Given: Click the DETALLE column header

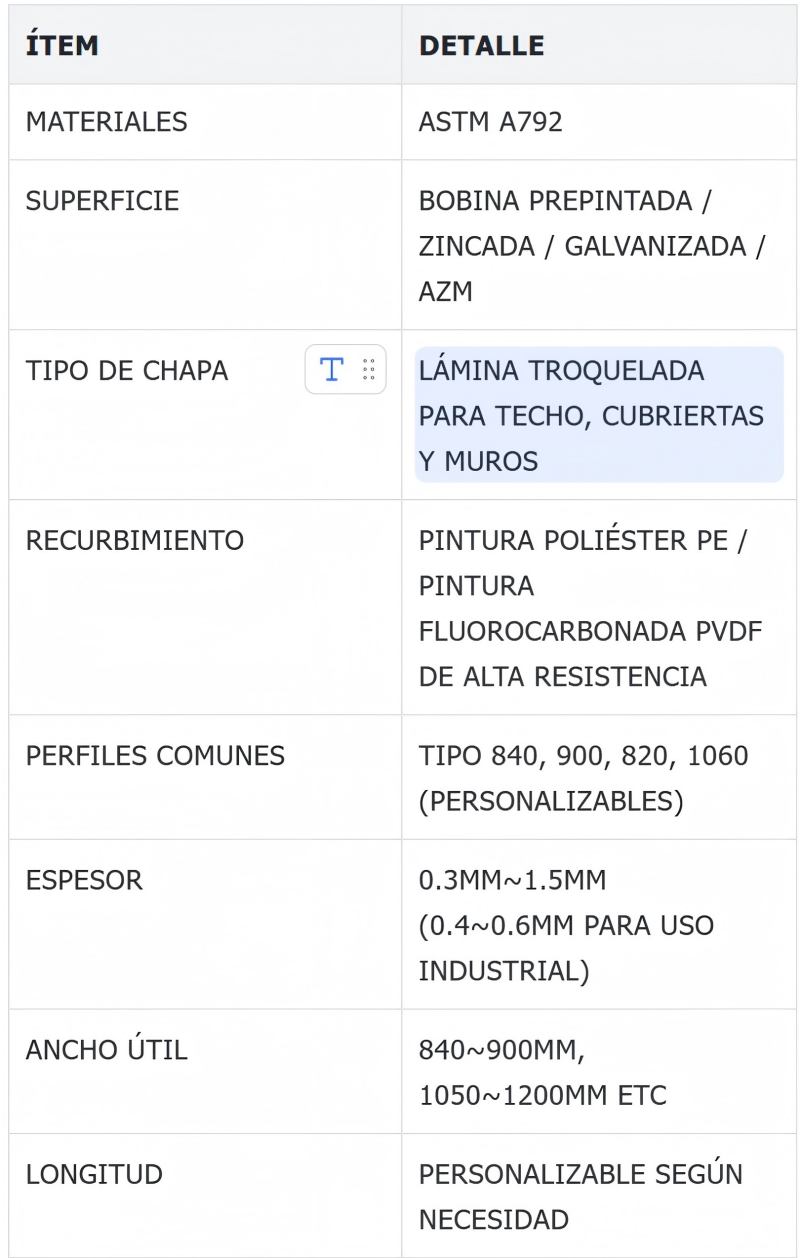Looking at the screenshot, I should [x=481, y=45].
